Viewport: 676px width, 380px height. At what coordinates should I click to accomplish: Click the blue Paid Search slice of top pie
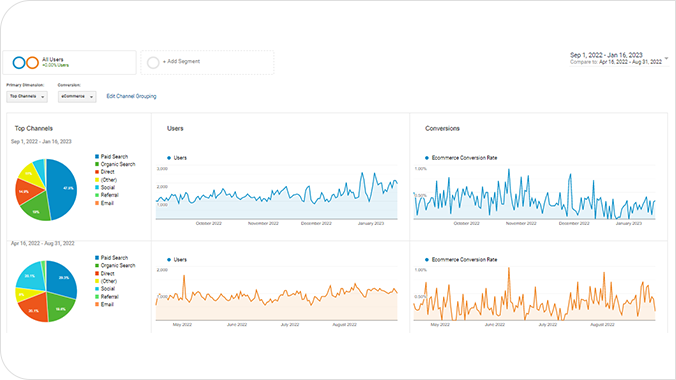63,189
